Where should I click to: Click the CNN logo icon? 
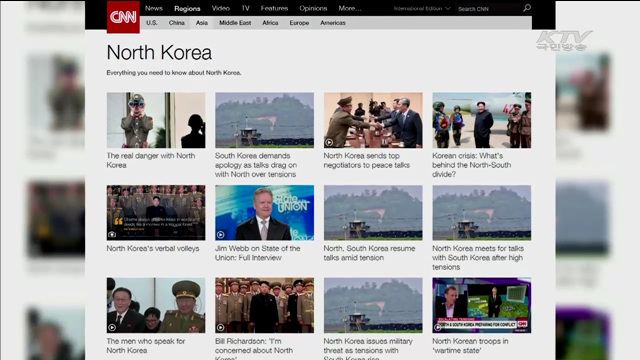pos(123,17)
